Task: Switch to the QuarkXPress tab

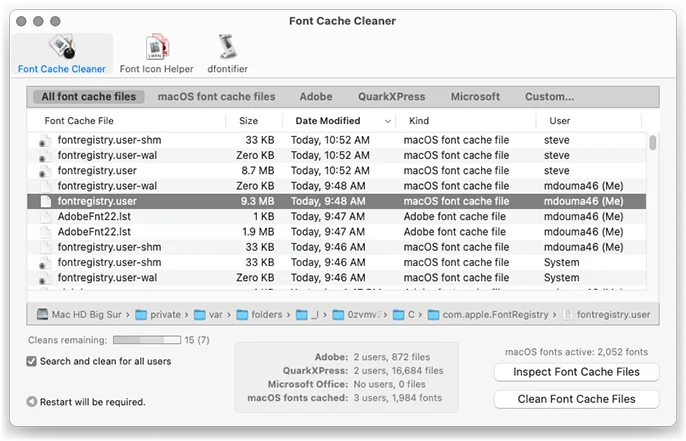Action: point(392,97)
